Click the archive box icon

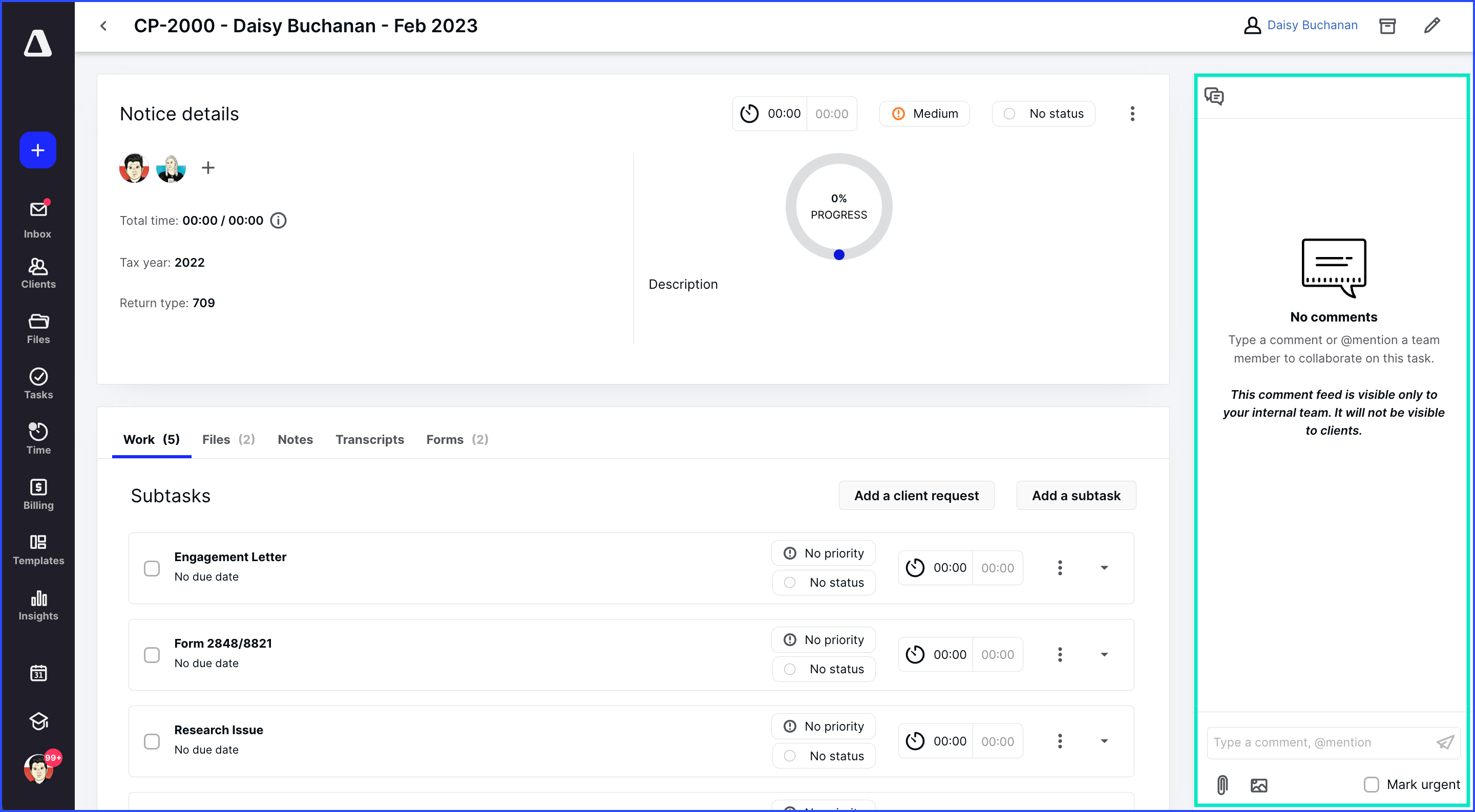[1387, 26]
